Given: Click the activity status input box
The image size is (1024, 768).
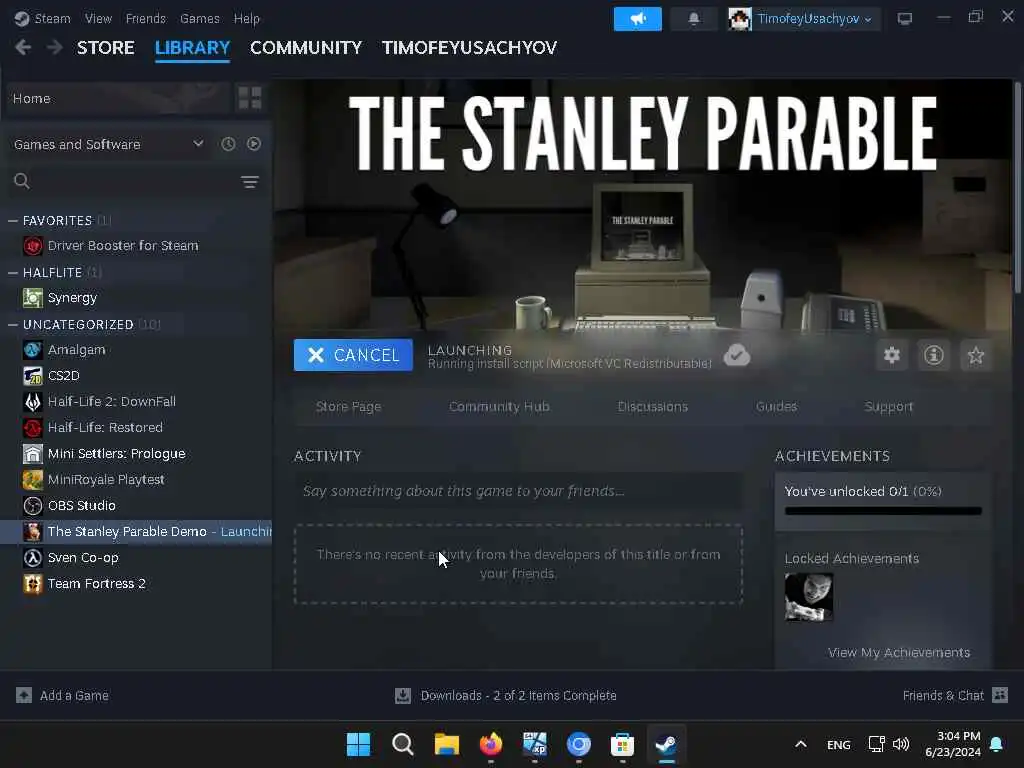Looking at the screenshot, I should [x=519, y=491].
